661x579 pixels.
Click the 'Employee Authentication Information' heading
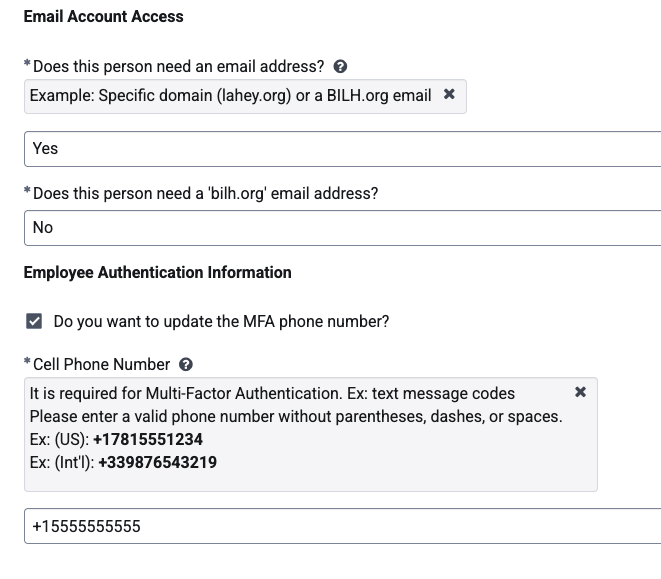pyautogui.click(x=158, y=272)
